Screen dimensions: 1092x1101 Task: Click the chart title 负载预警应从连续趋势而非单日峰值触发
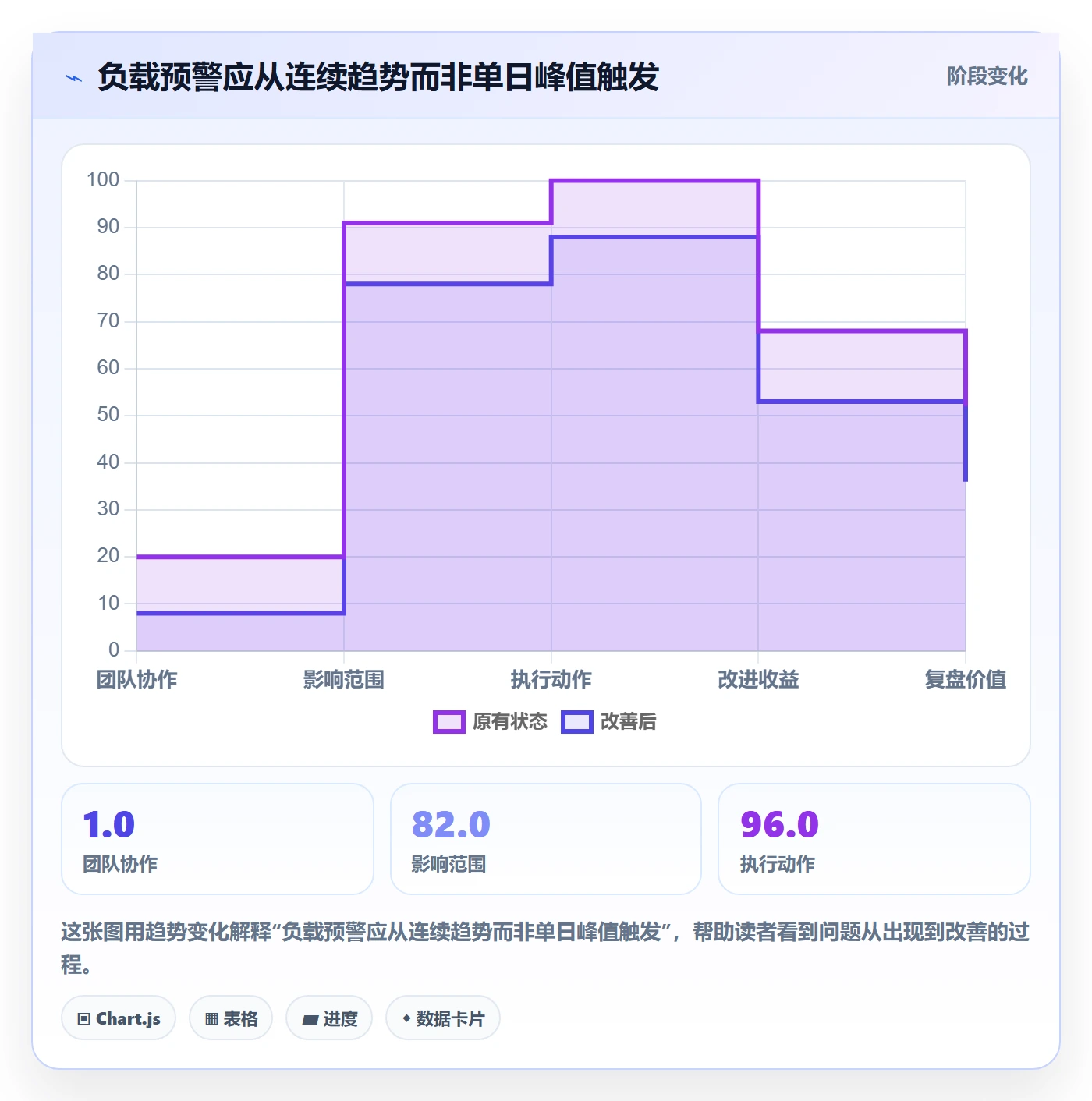[x=378, y=77]
